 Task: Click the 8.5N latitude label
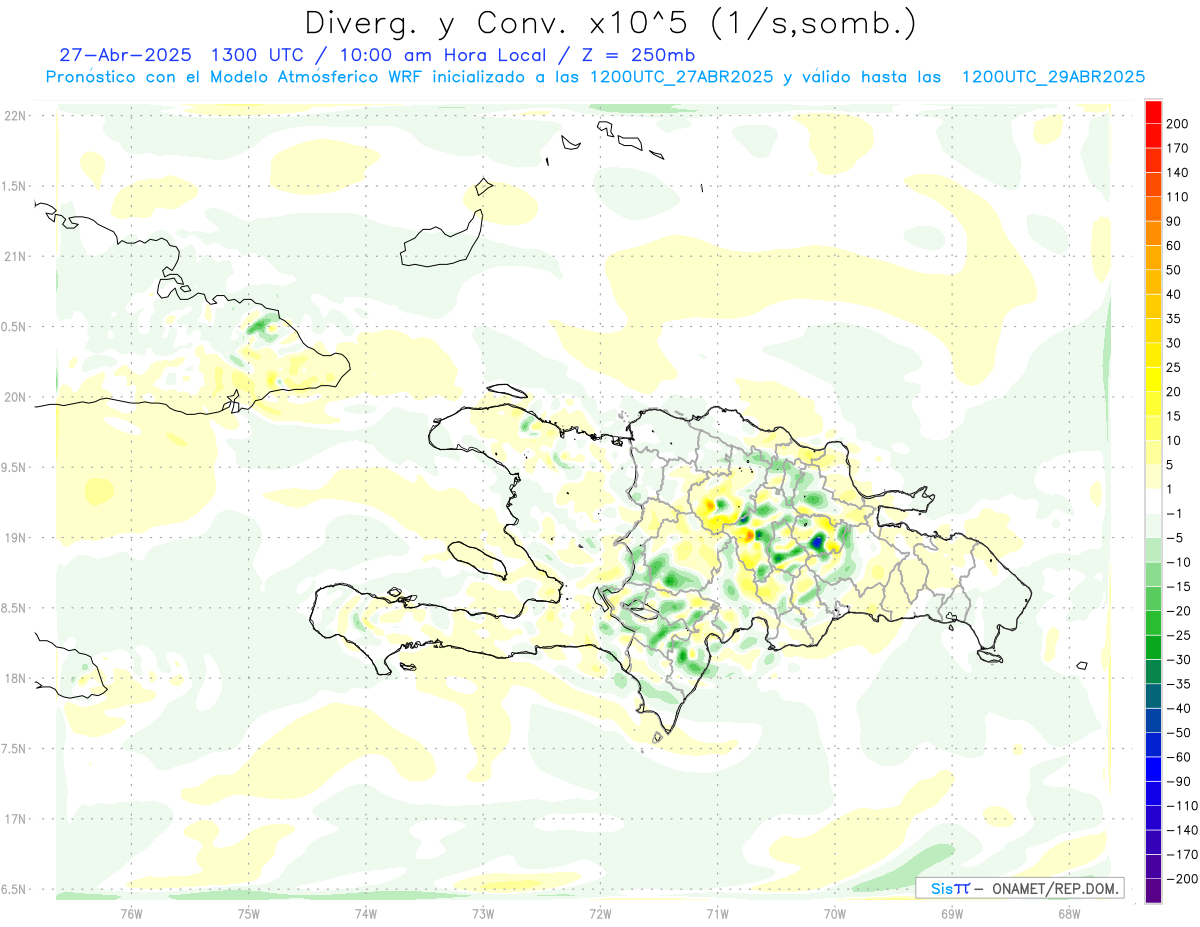point(14,608)
